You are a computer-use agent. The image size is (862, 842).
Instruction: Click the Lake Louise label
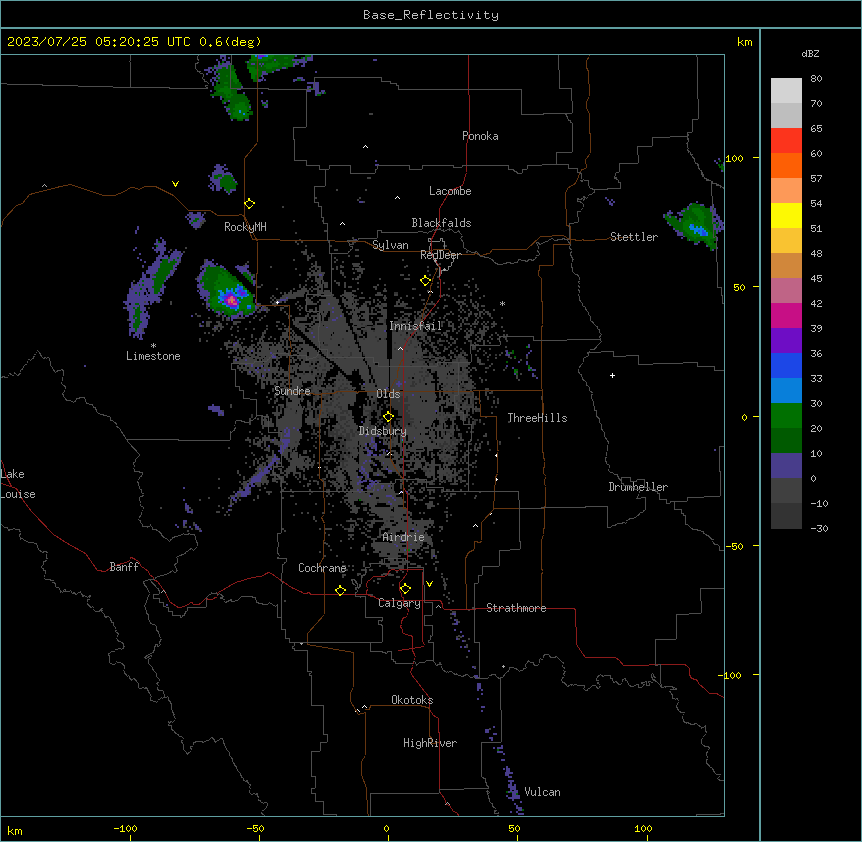[x=18, y=484]
